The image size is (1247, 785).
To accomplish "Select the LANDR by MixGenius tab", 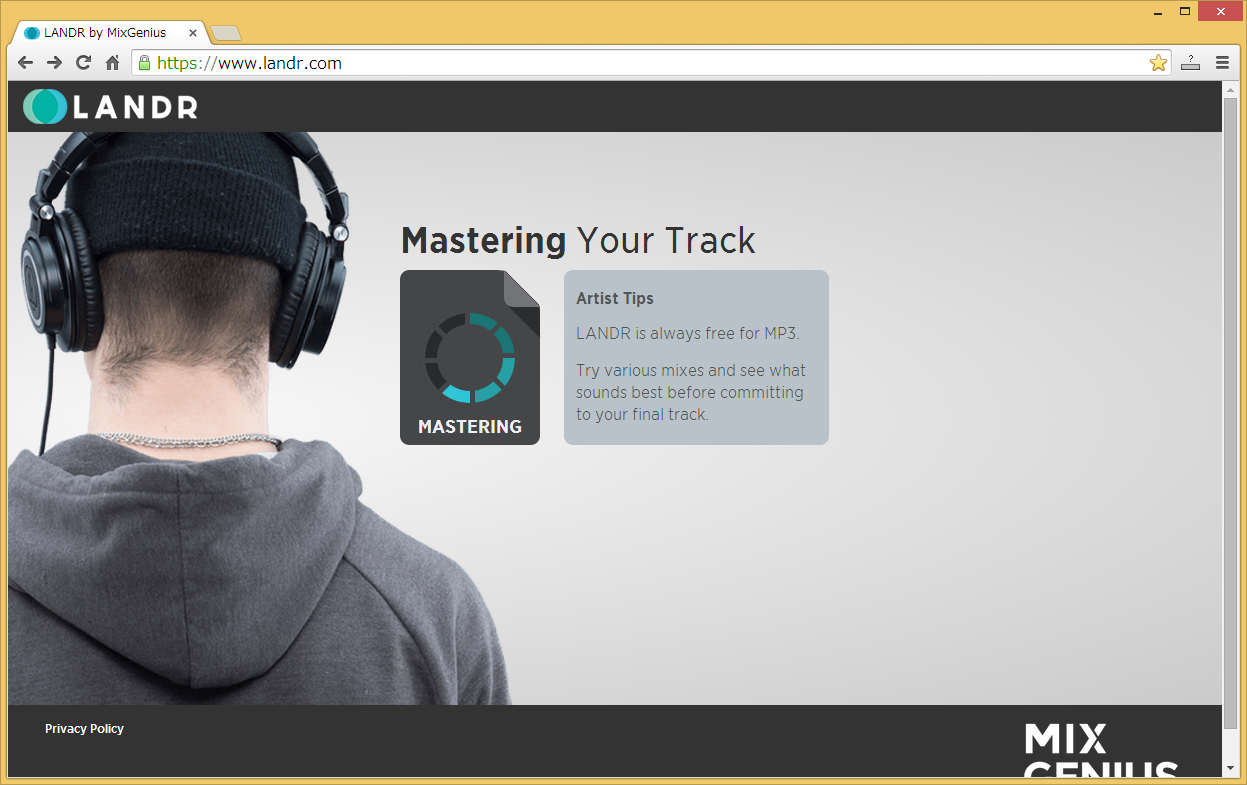I will [108, 33].
